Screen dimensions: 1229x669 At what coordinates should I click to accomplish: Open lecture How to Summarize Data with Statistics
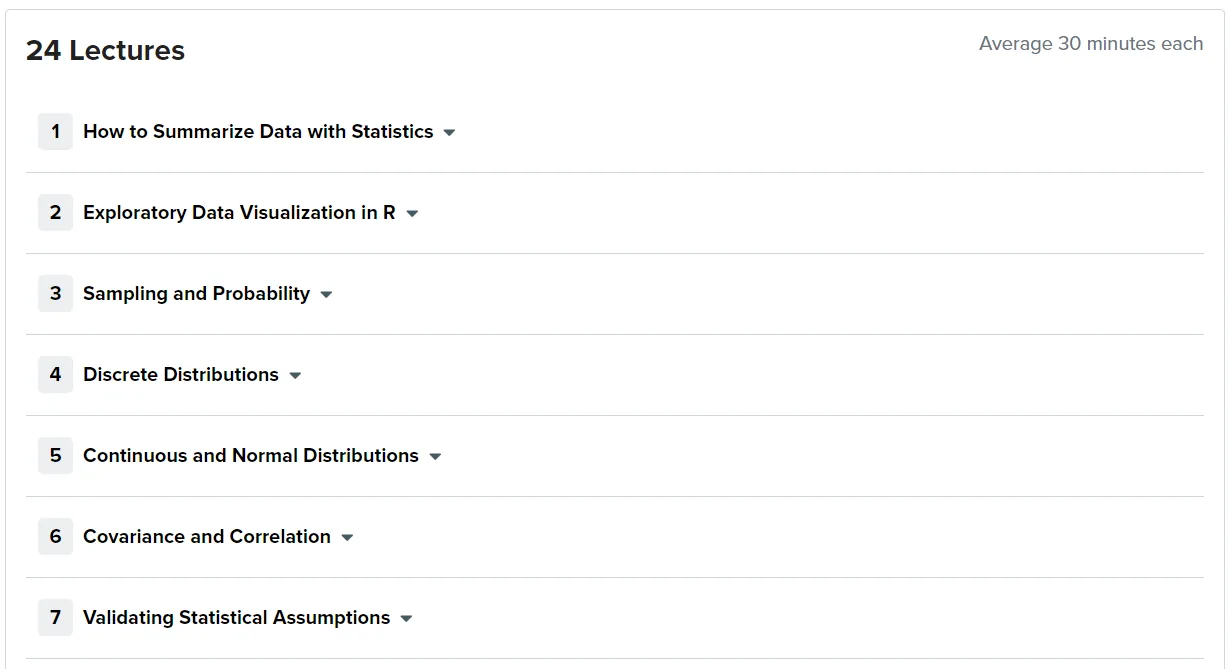(x=258, y=131)
